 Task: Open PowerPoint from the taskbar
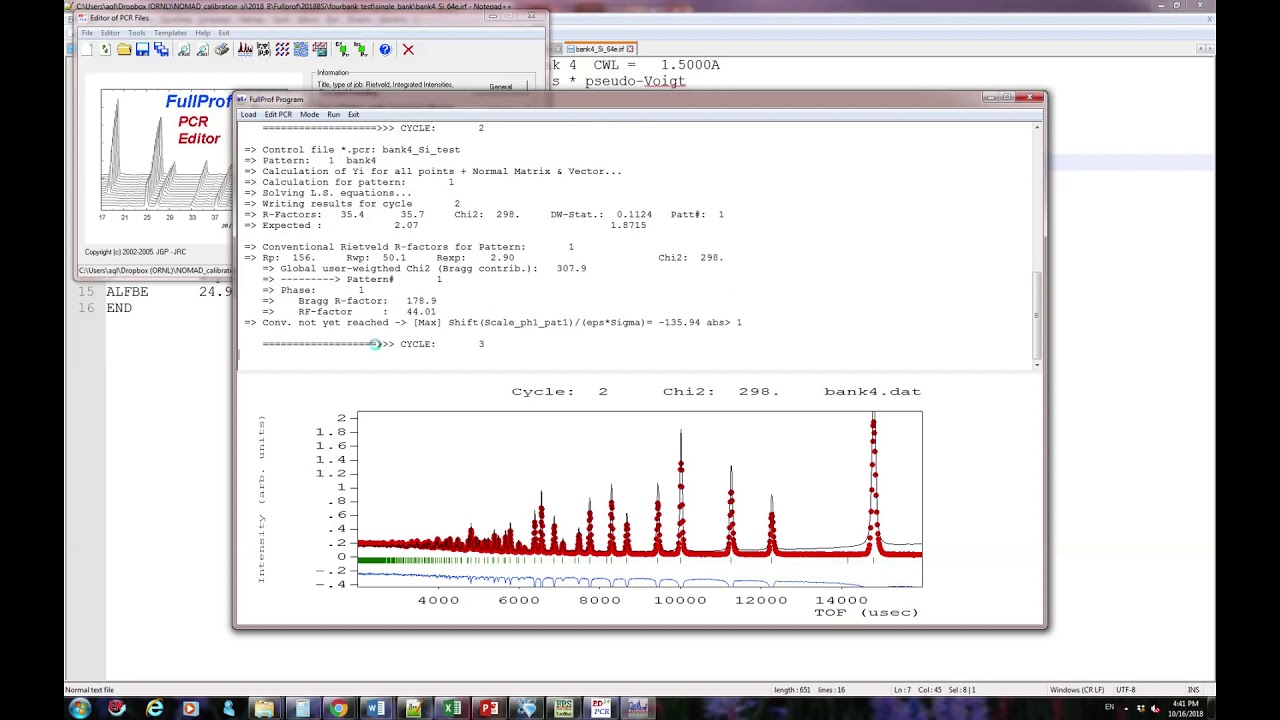(488, 708)
